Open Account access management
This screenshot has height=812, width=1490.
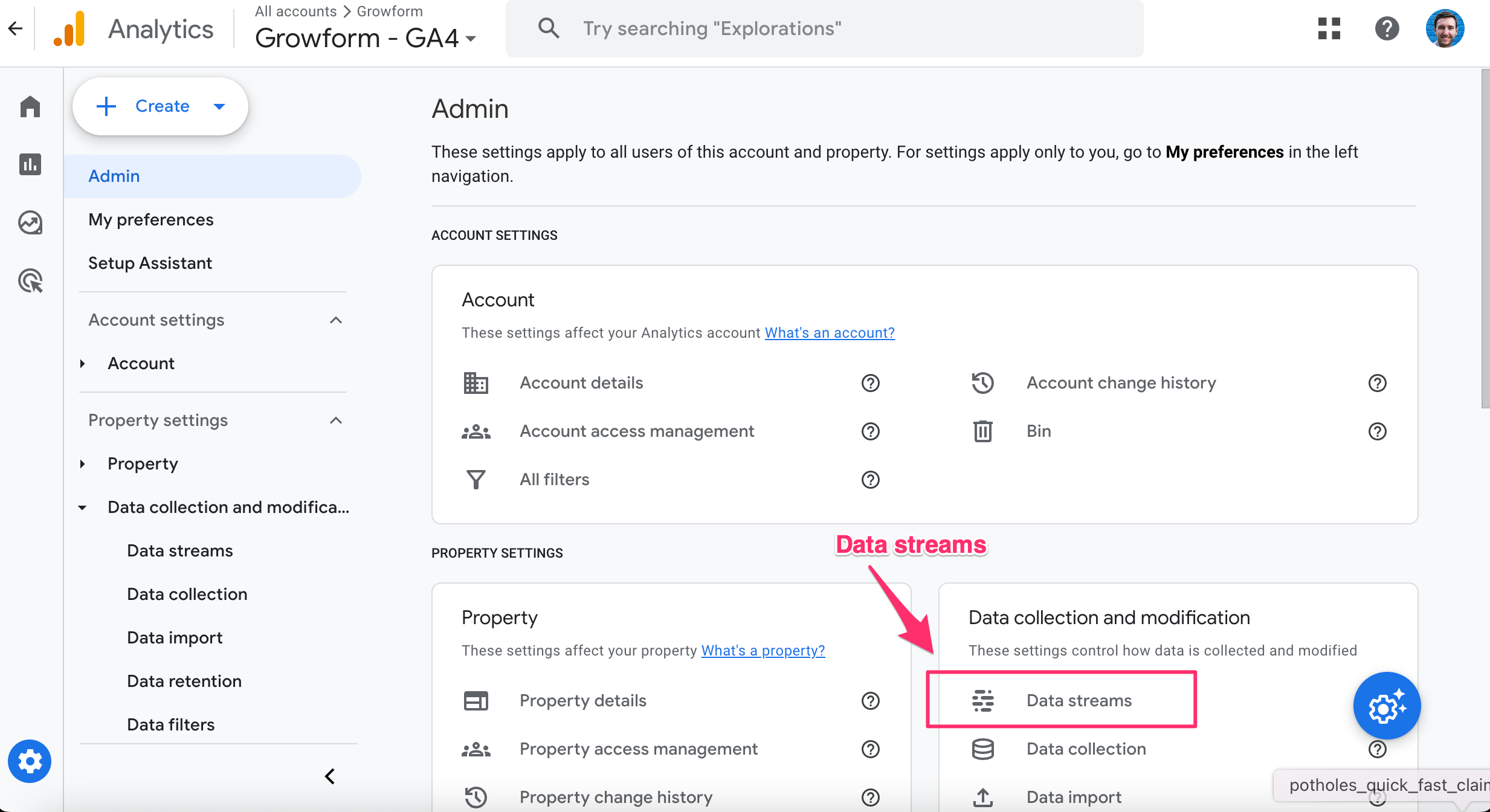637,431
